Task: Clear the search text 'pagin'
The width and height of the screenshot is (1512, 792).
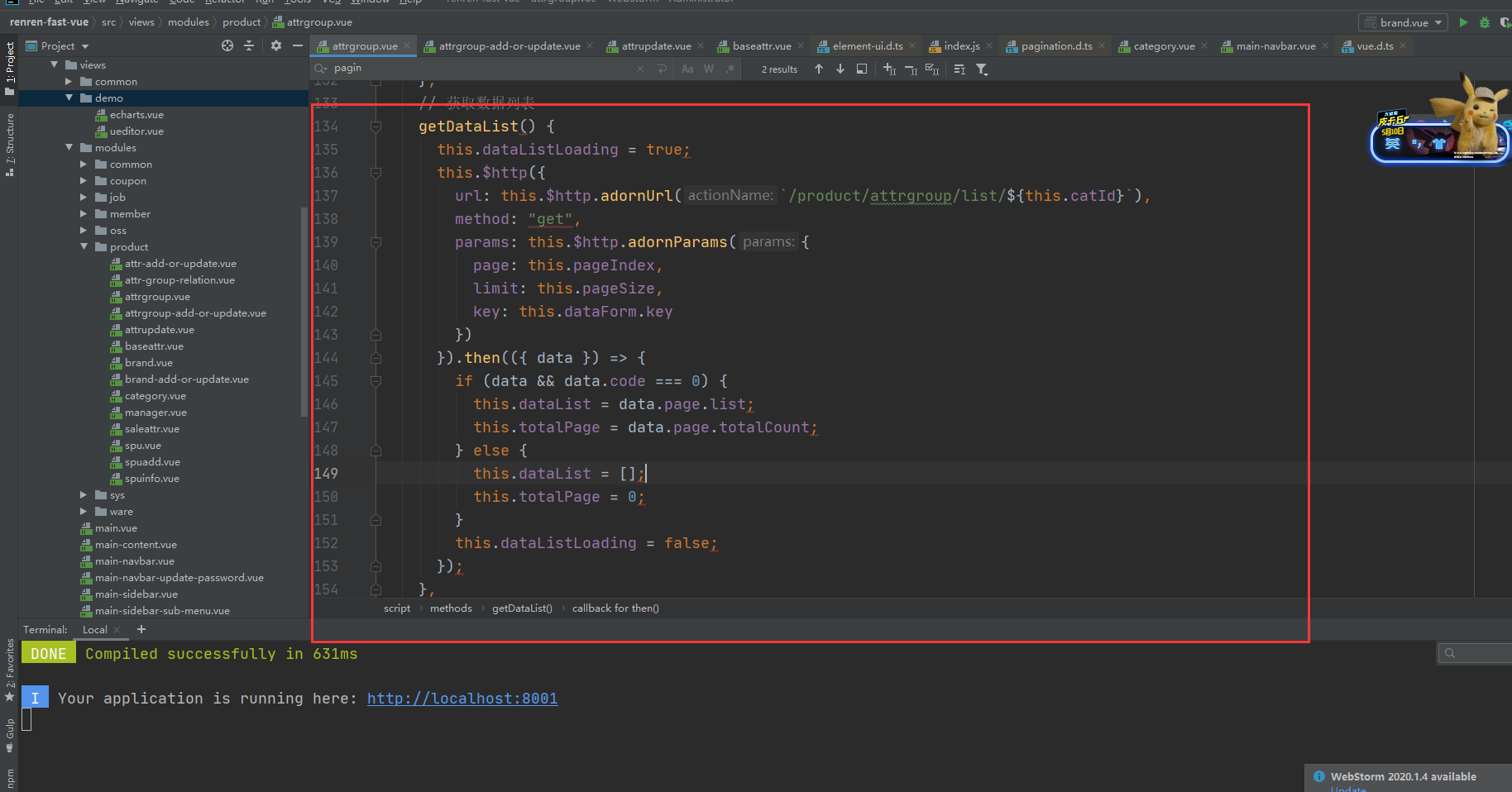Action: (640, 69)
